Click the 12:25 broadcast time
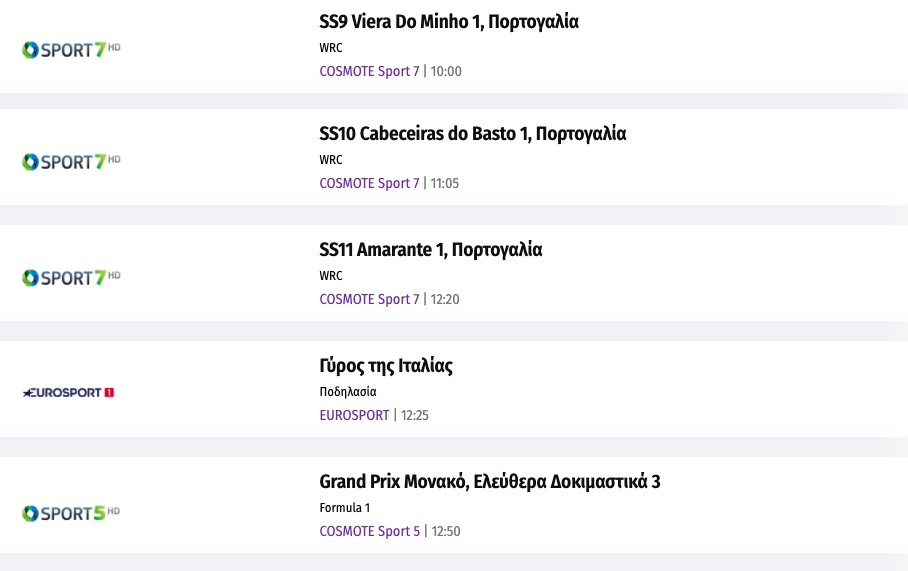The image size is (908, 571). point(414,415)
